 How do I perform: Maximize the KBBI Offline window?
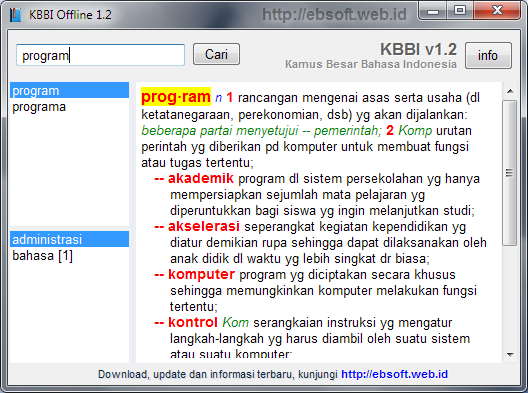(460, 11)
